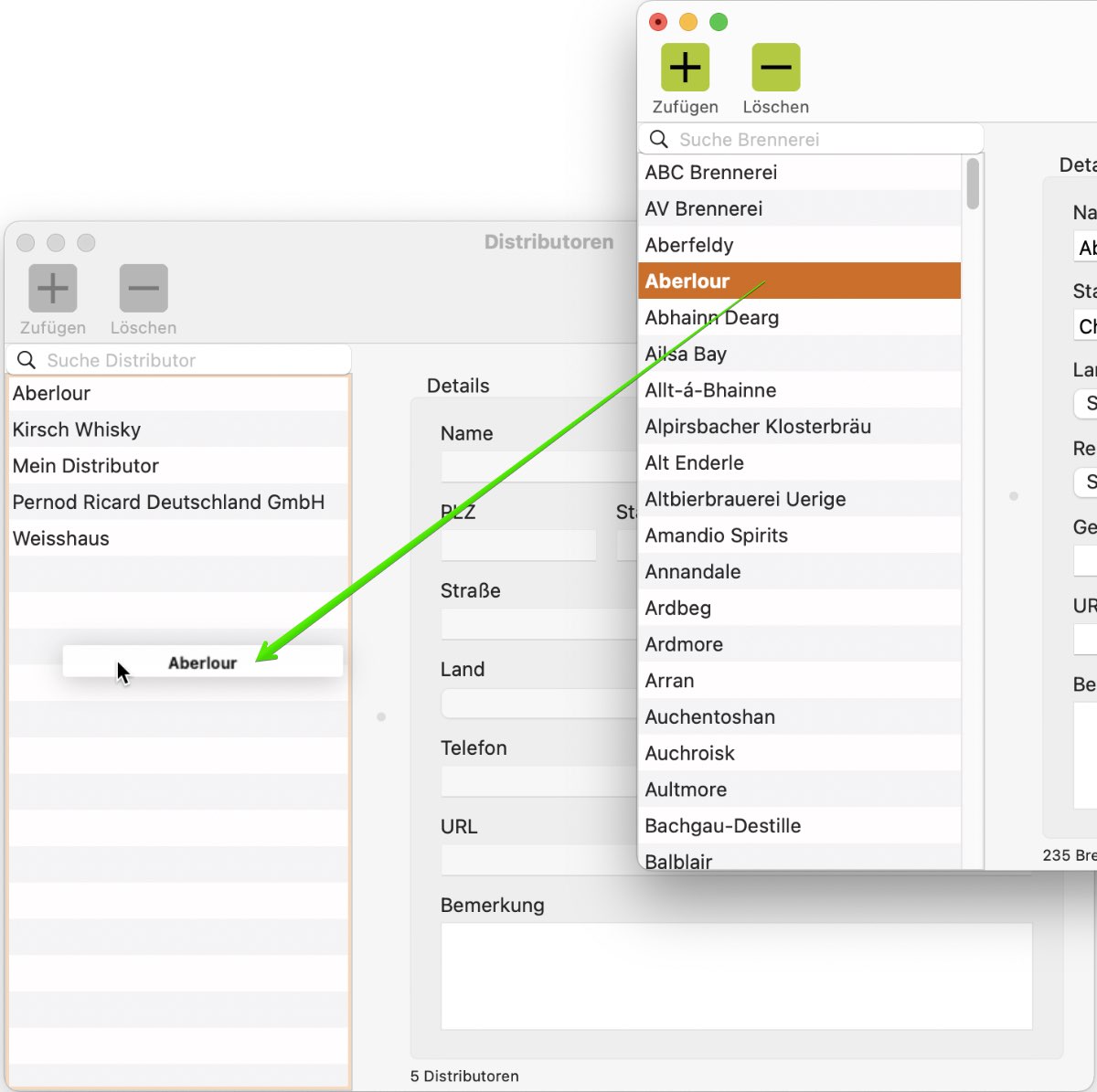Select the highlighted Aberlour distillery row

tap(800, 281)
